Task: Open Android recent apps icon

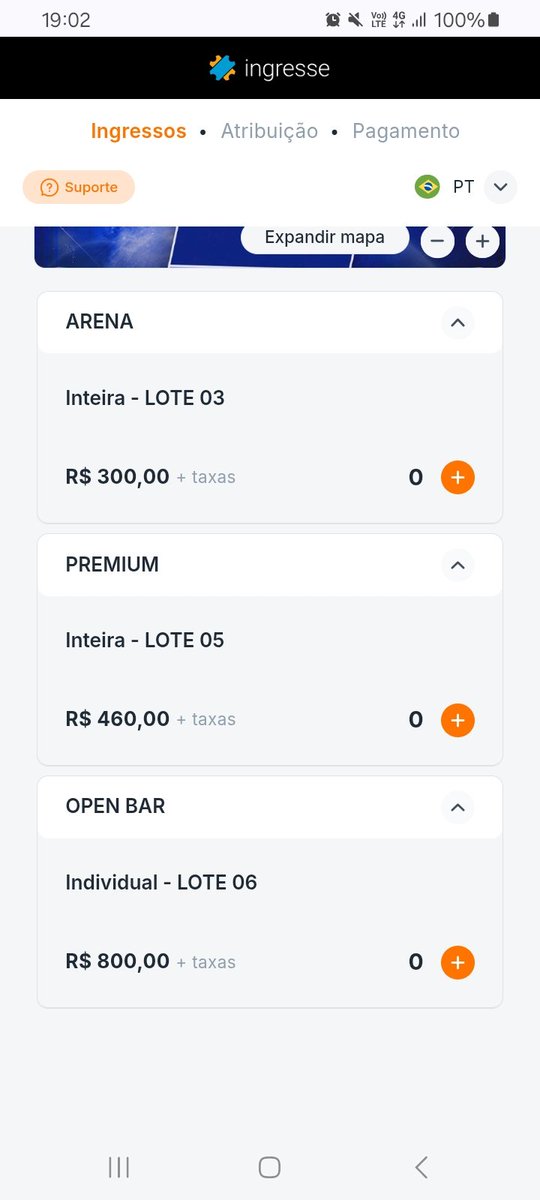Action: 118,1167
